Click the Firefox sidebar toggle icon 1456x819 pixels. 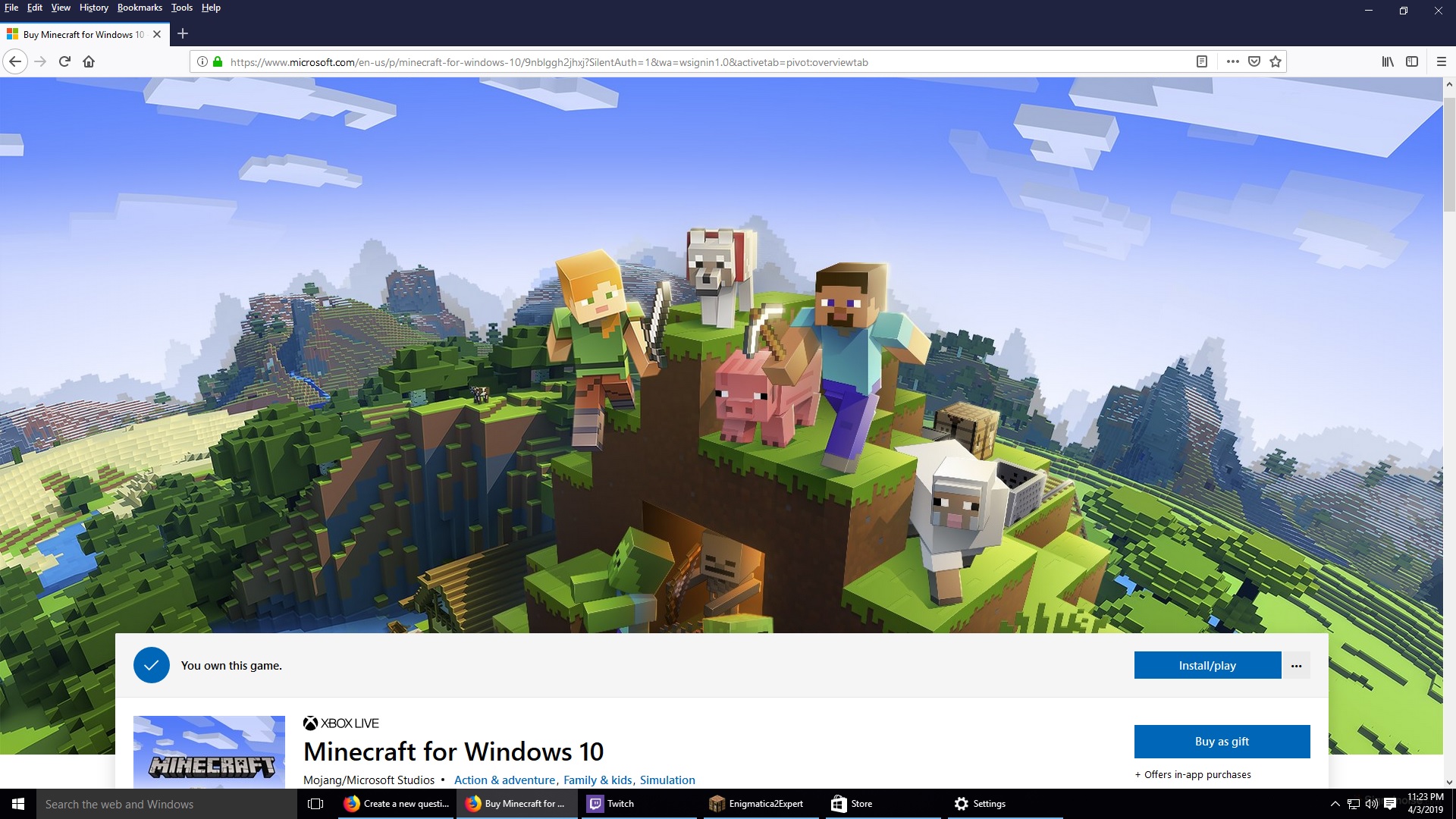[x=1412, y=61]
